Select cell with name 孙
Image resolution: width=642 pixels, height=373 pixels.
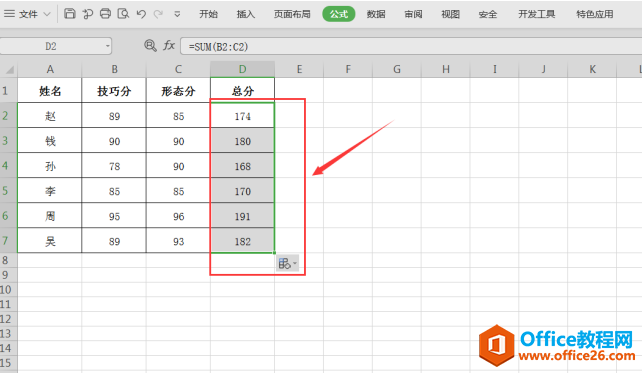50,166
